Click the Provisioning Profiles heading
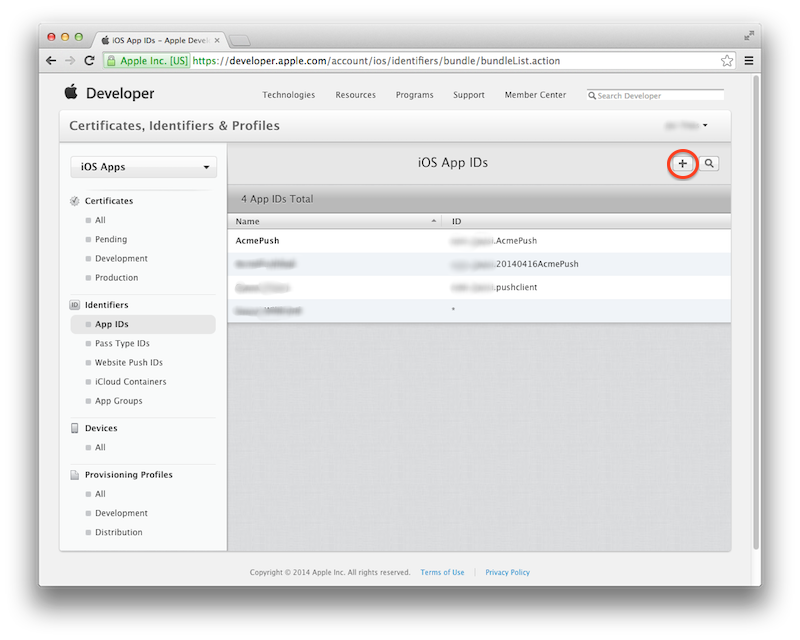The image size is (800, 640). click(x=129, y=475)
